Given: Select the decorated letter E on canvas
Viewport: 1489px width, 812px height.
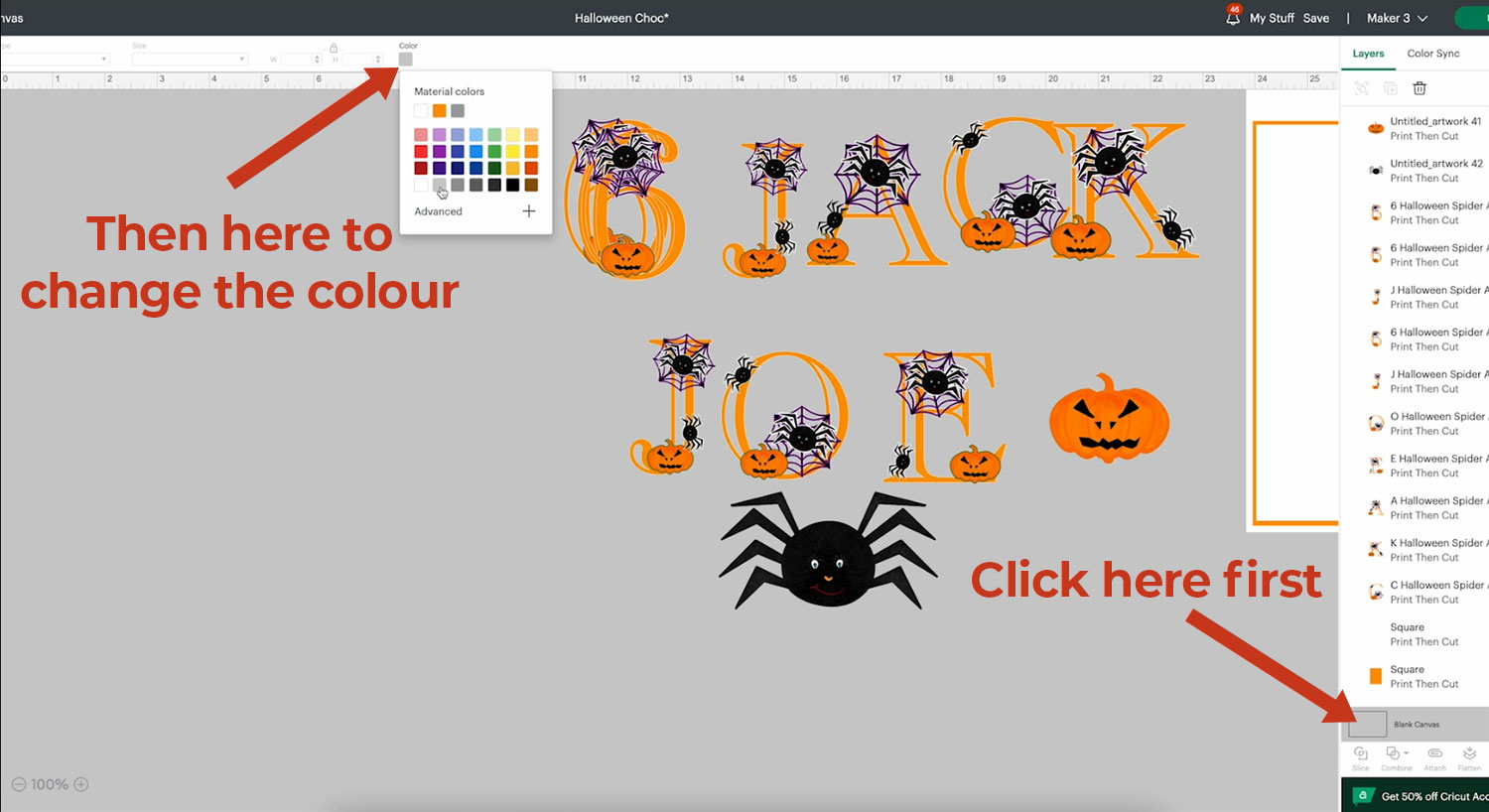Looking at the screenshot, I should point(945,417).
